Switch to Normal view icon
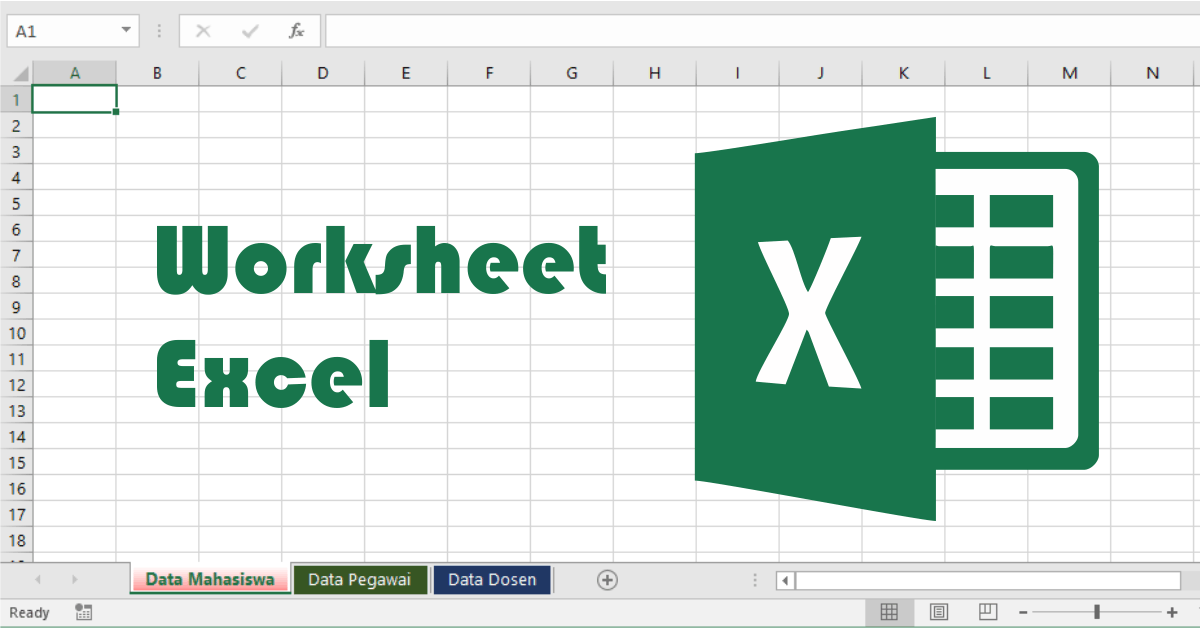This screenshot has width=1200, height=628. click(x=889, y=612)
